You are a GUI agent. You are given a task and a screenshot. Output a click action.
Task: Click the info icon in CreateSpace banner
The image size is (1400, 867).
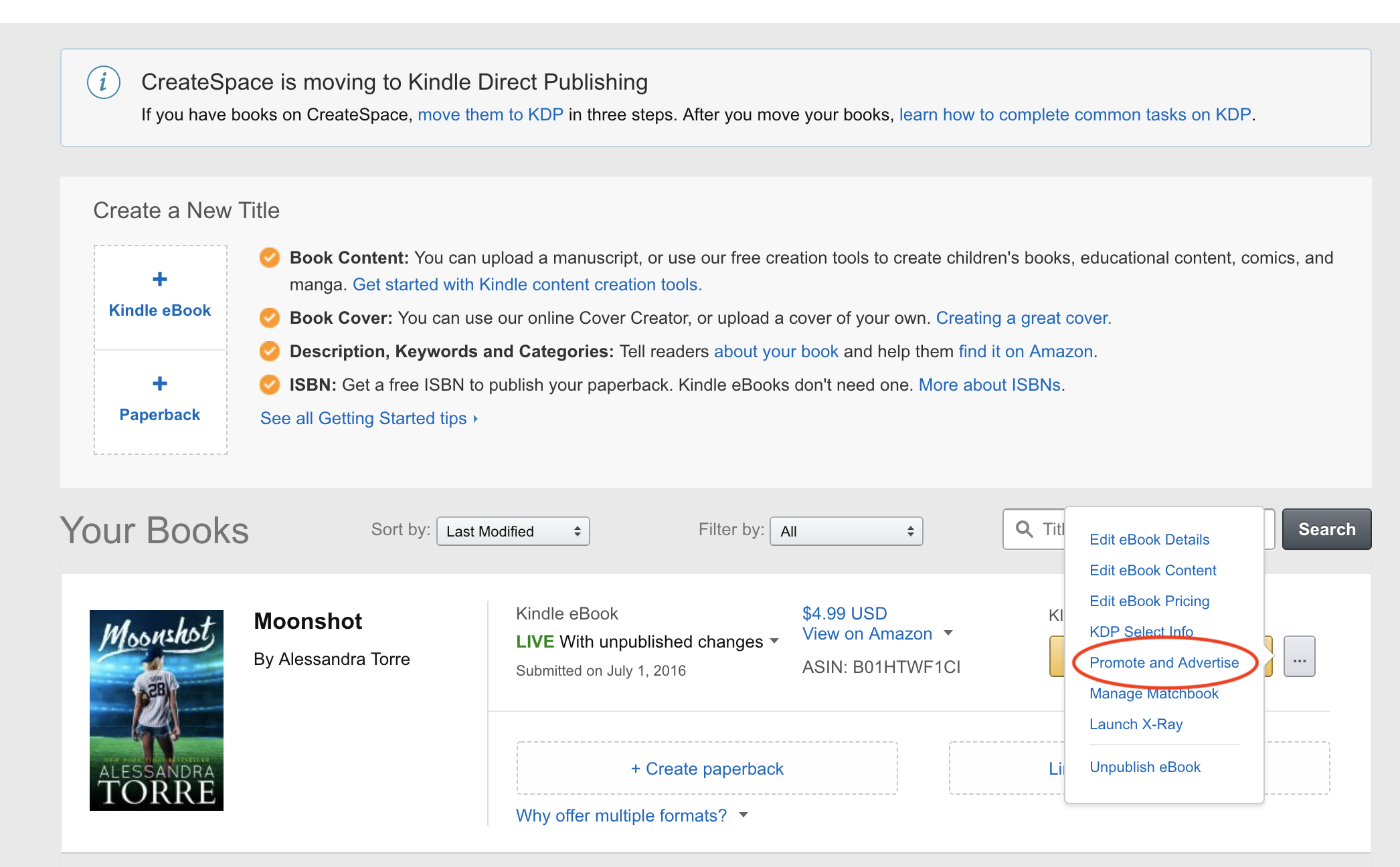coord(104,82)
